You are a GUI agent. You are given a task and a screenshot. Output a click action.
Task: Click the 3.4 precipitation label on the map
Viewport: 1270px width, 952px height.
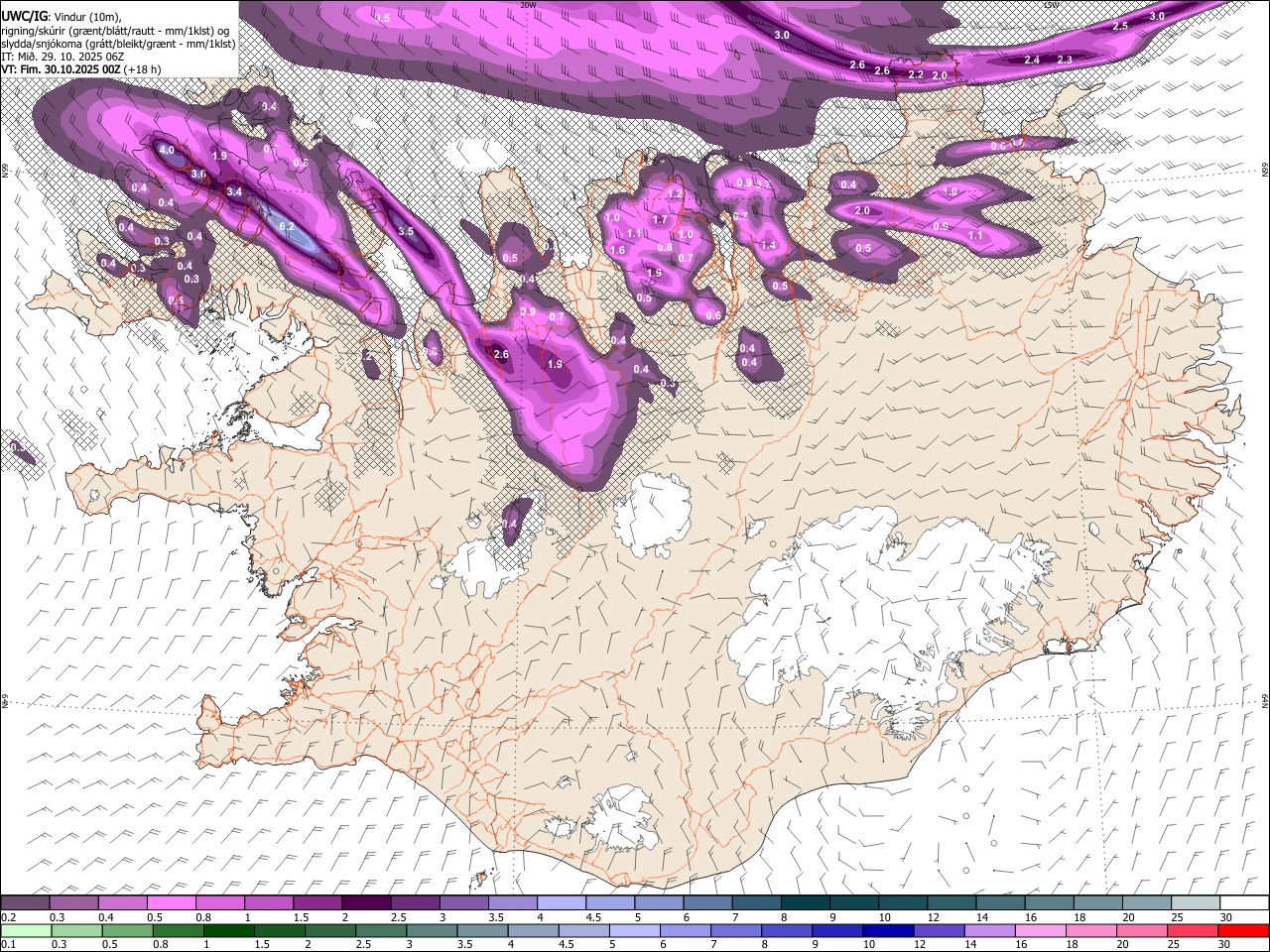click(x=234, y=191)
